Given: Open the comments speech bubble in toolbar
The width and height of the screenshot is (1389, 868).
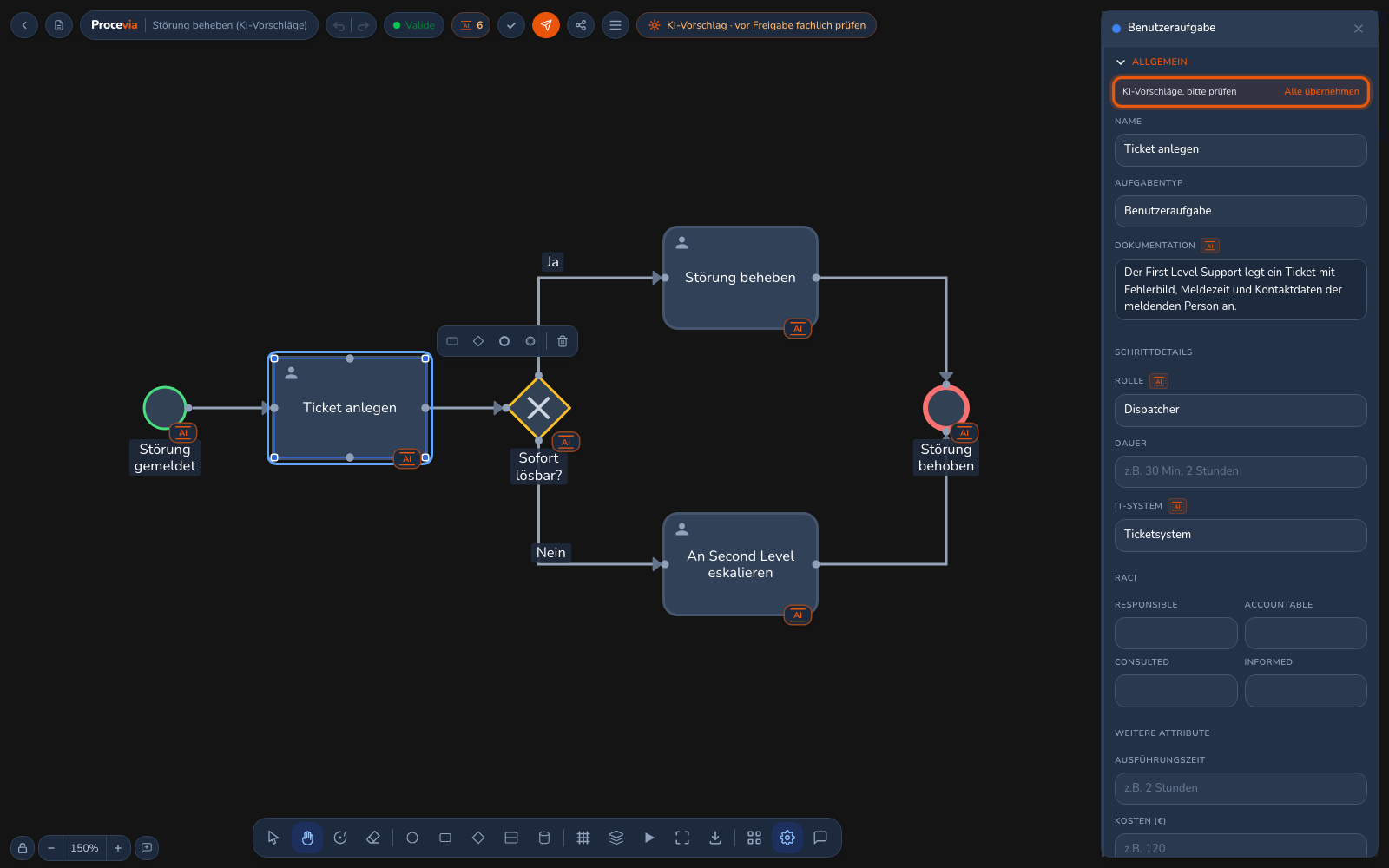Looking at the screenshot, I should (x=820, y=838).
